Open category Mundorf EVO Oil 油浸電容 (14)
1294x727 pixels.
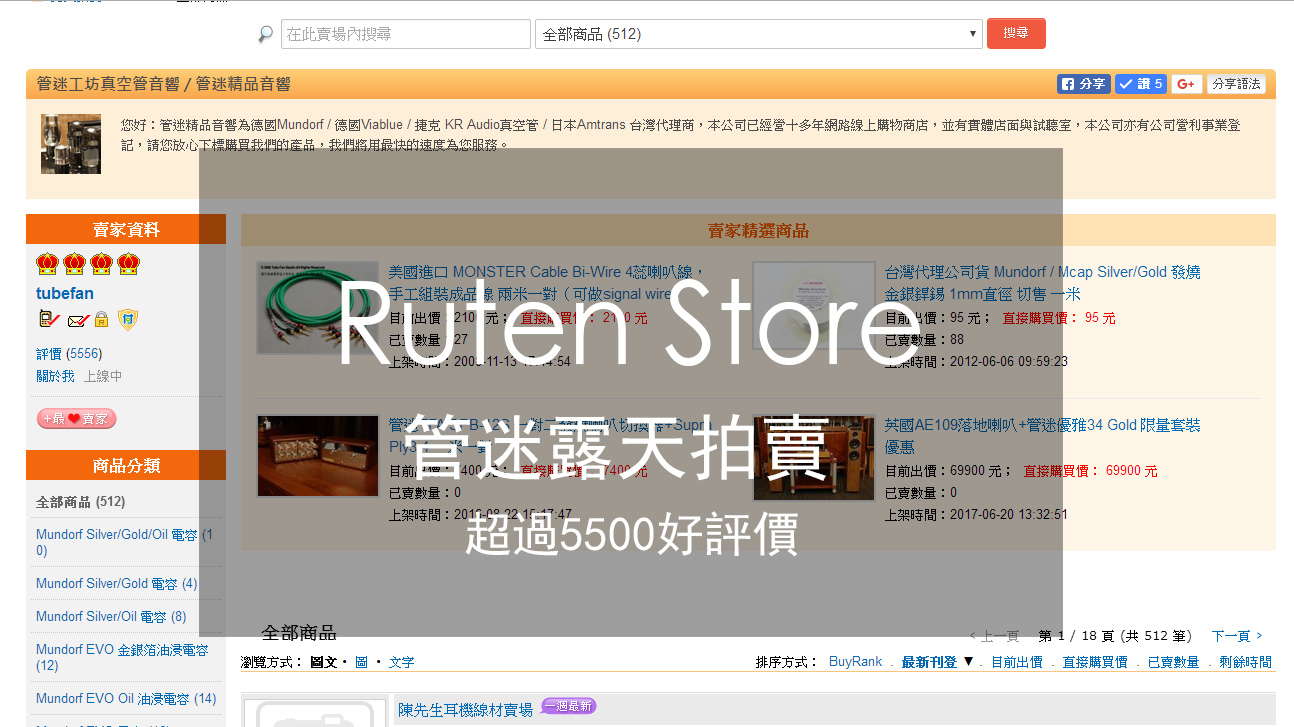126,698
